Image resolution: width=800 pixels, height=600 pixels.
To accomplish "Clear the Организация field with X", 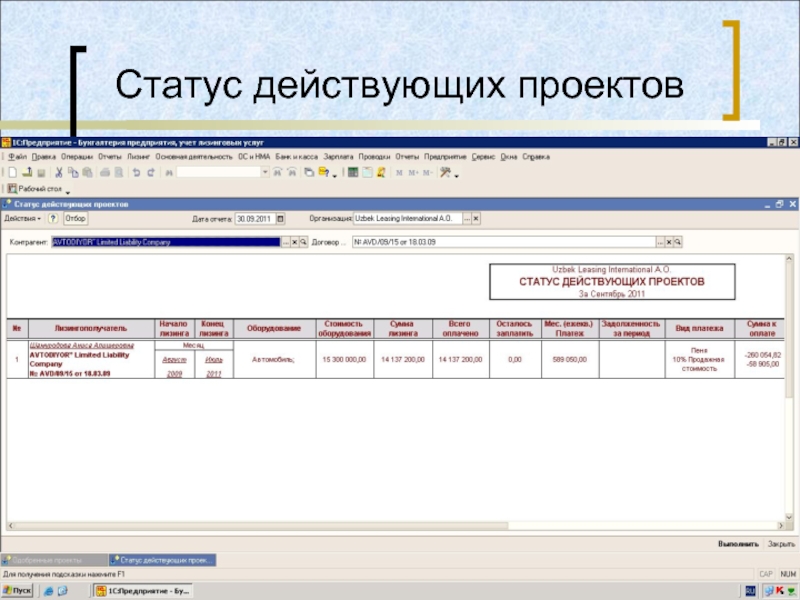I will pyautogui.click(x=476, y=219).
